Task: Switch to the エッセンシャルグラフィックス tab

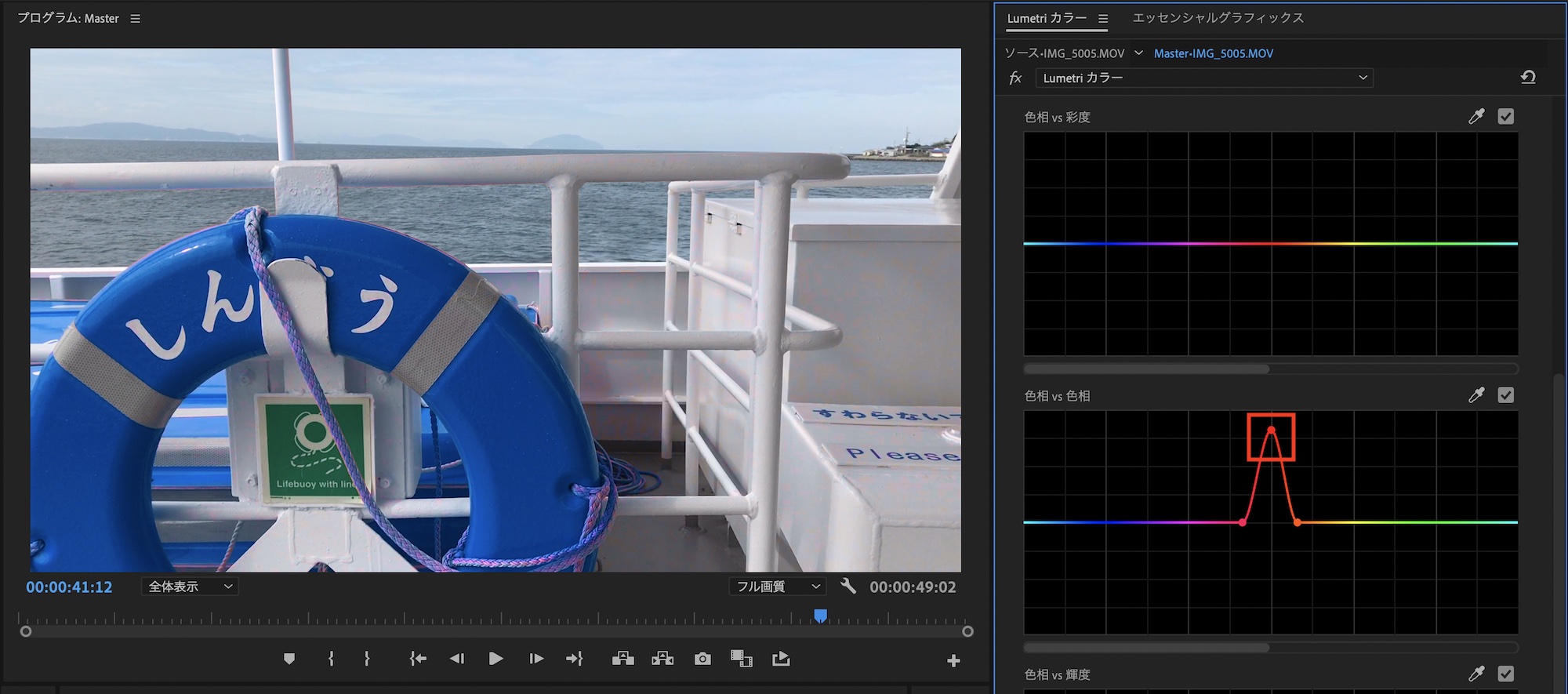Action: tap(1218, 18)
